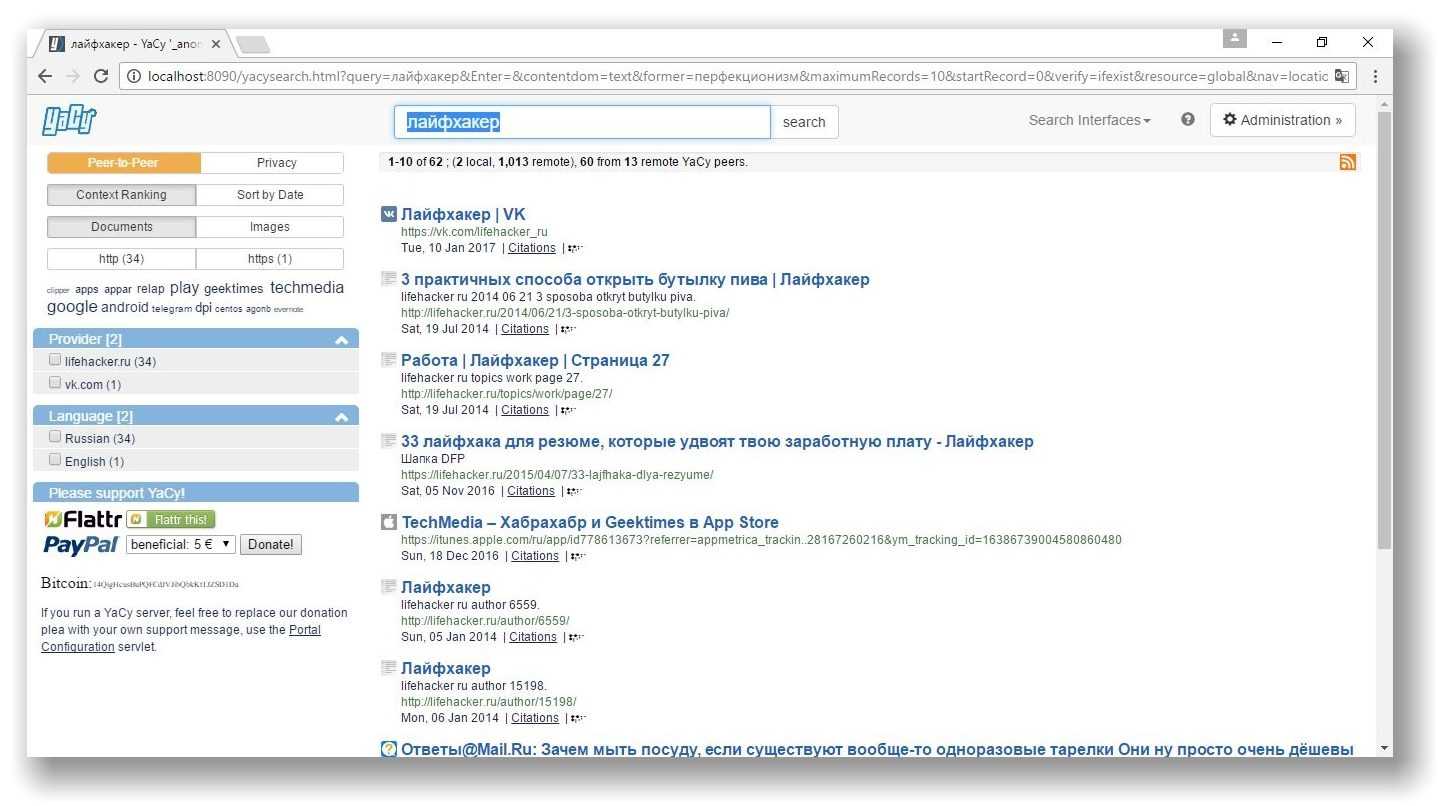
Task: Collapse the Provider section chevron
Action: tap(341, 340)
